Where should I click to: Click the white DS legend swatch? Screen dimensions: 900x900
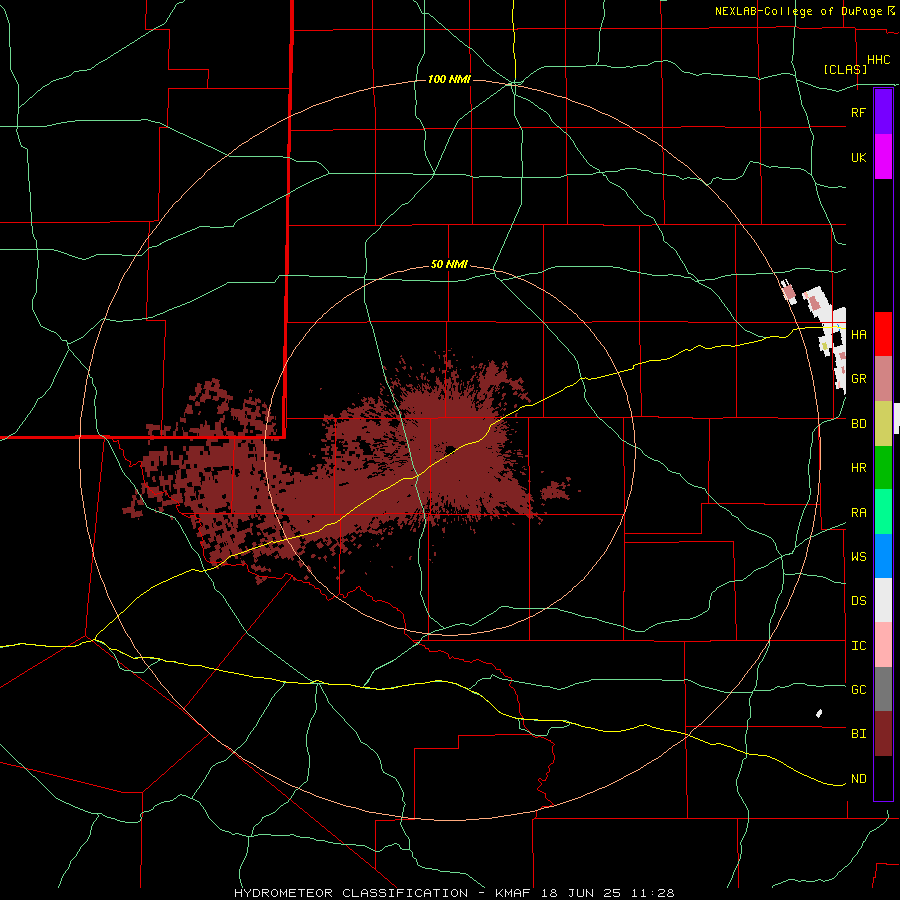(883, 600)
